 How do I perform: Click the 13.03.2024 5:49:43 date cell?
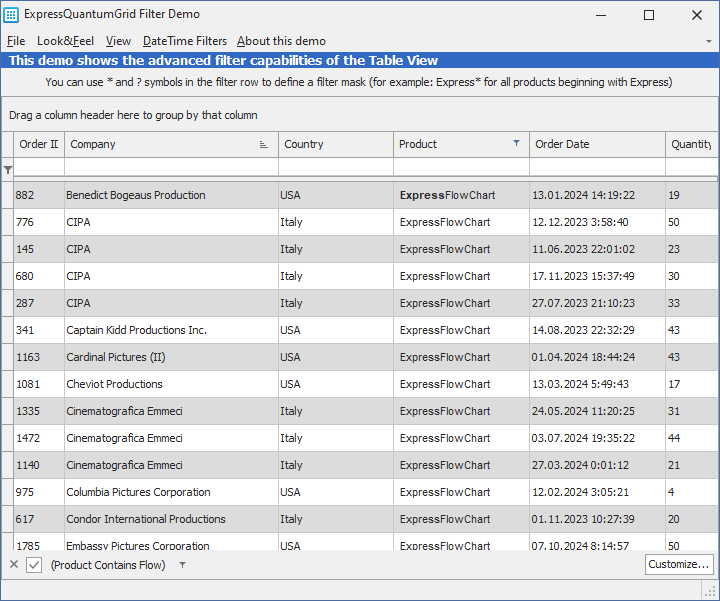pyautogui.click(x=597, y=384)
